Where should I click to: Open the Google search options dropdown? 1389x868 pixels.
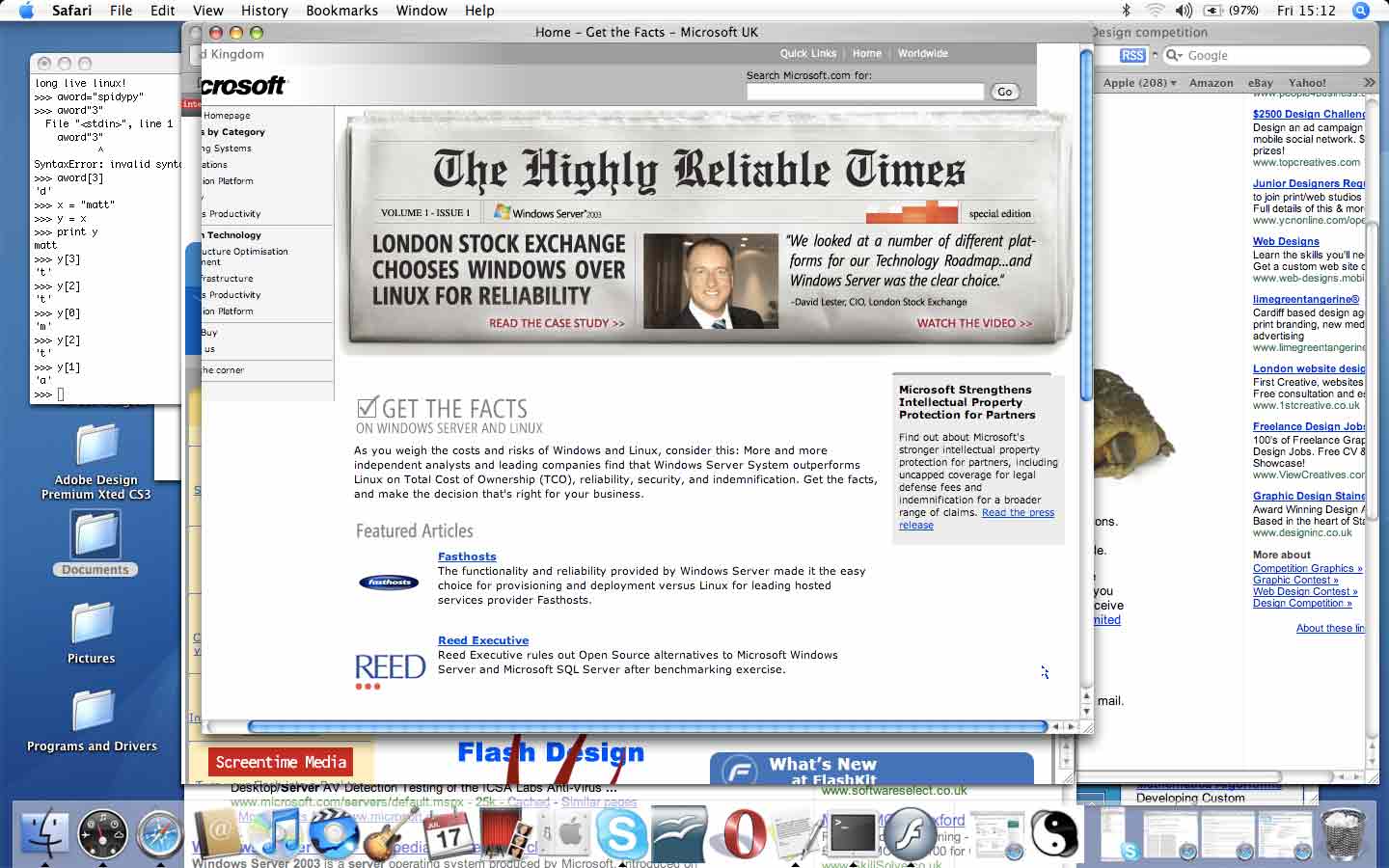click(1174, 56)
